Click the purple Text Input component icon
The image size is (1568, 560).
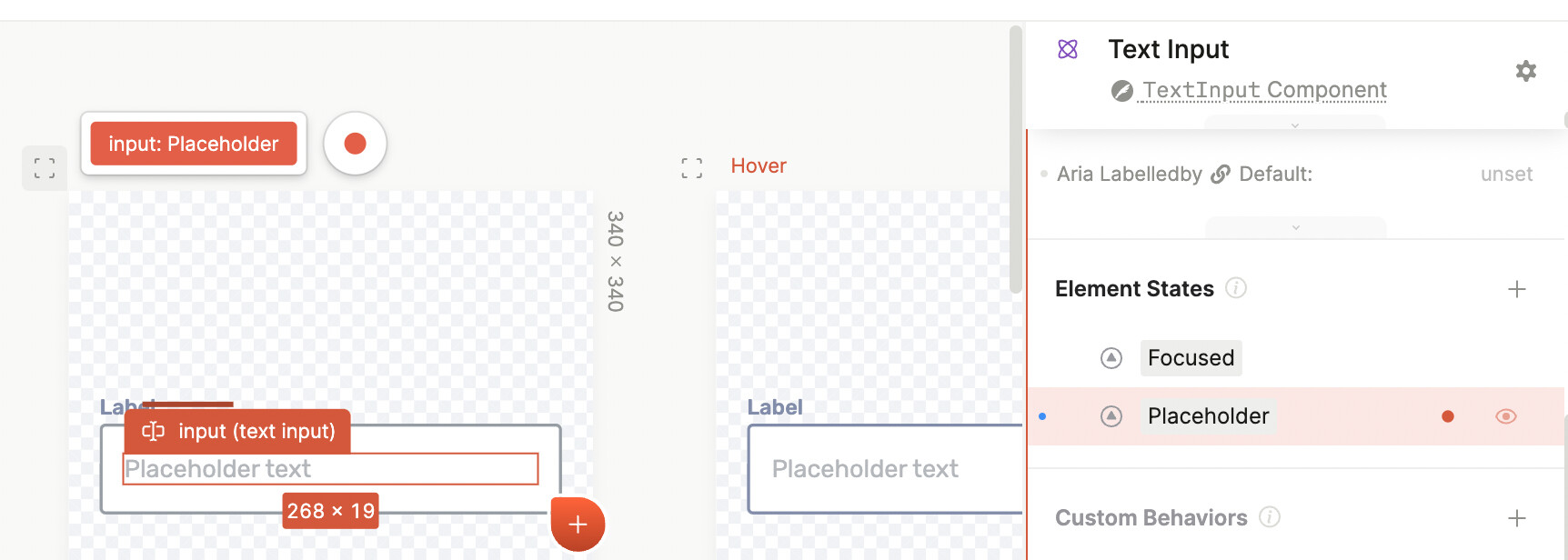(1068, 49)
